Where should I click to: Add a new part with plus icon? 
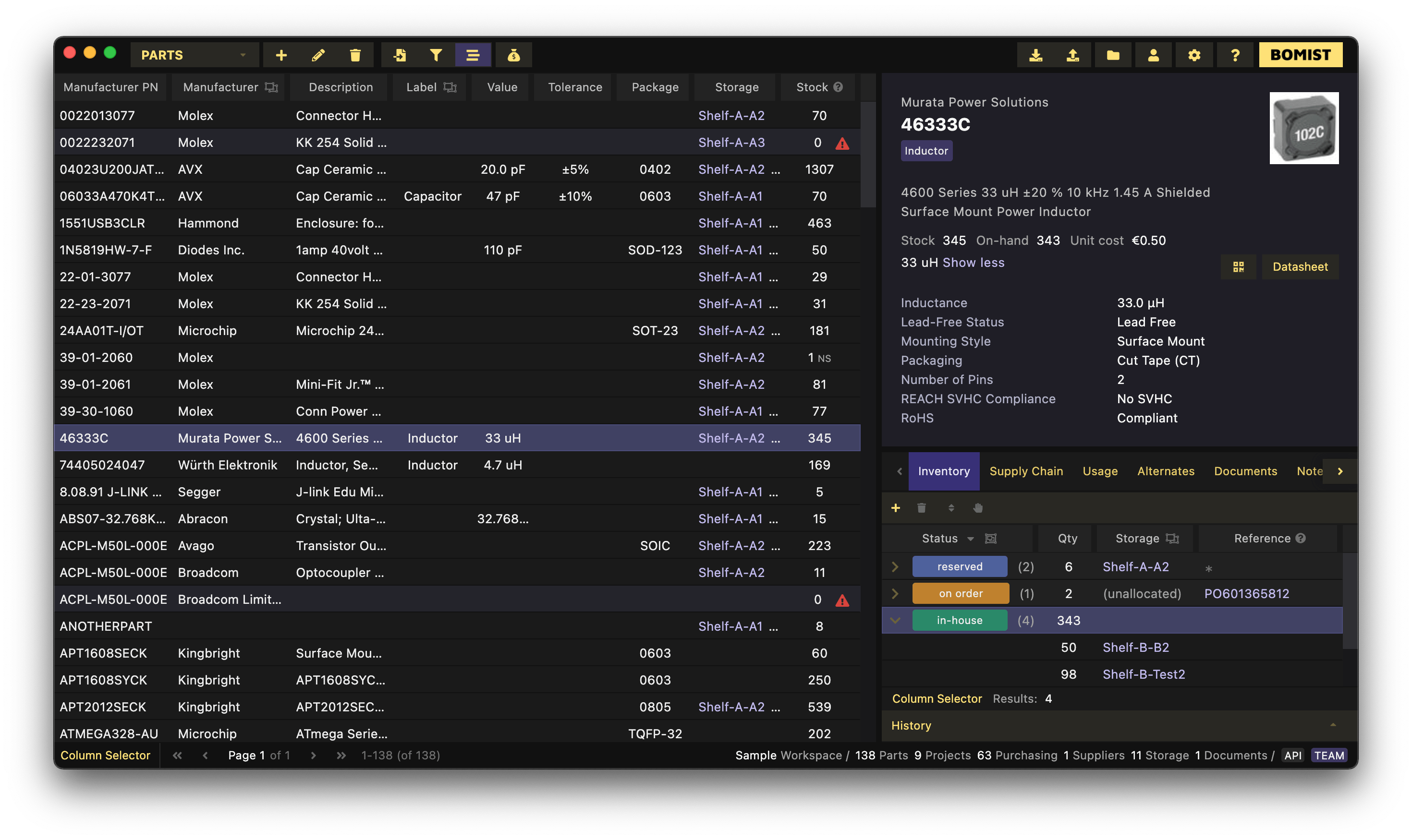pyautogui.click(x=281, y=55)
